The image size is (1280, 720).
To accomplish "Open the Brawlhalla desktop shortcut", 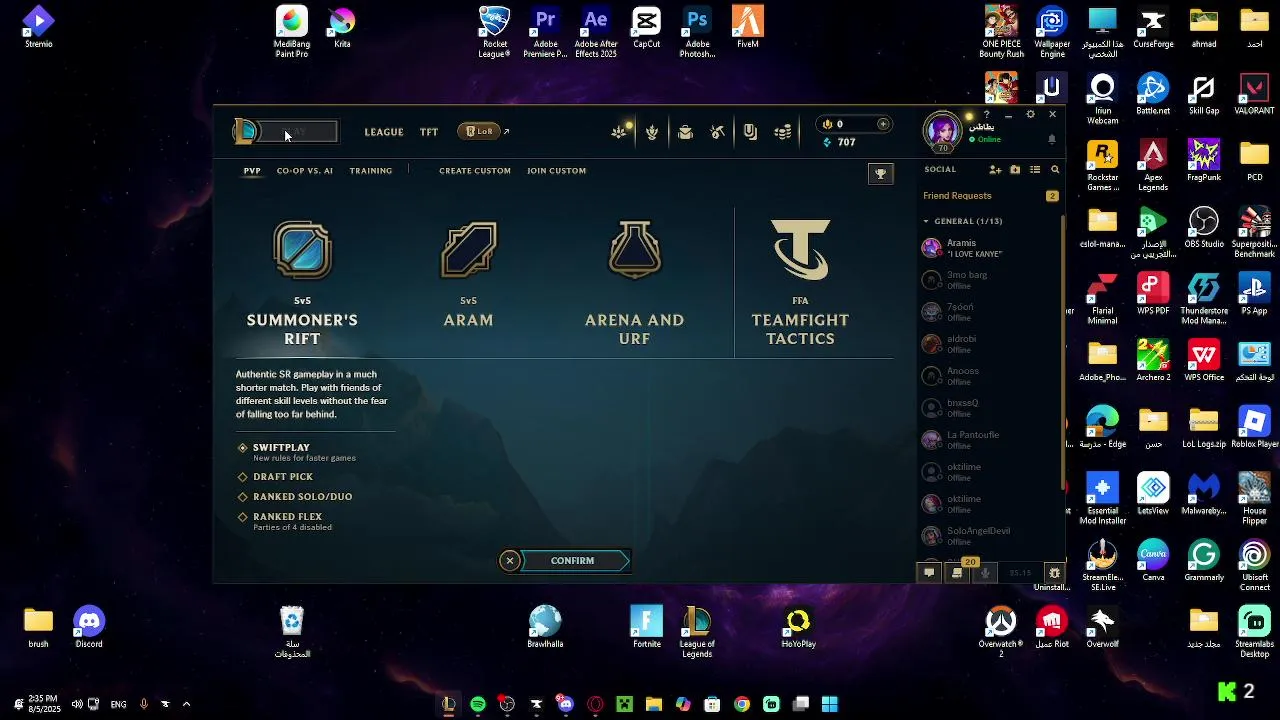I will [x=545, y=627].
